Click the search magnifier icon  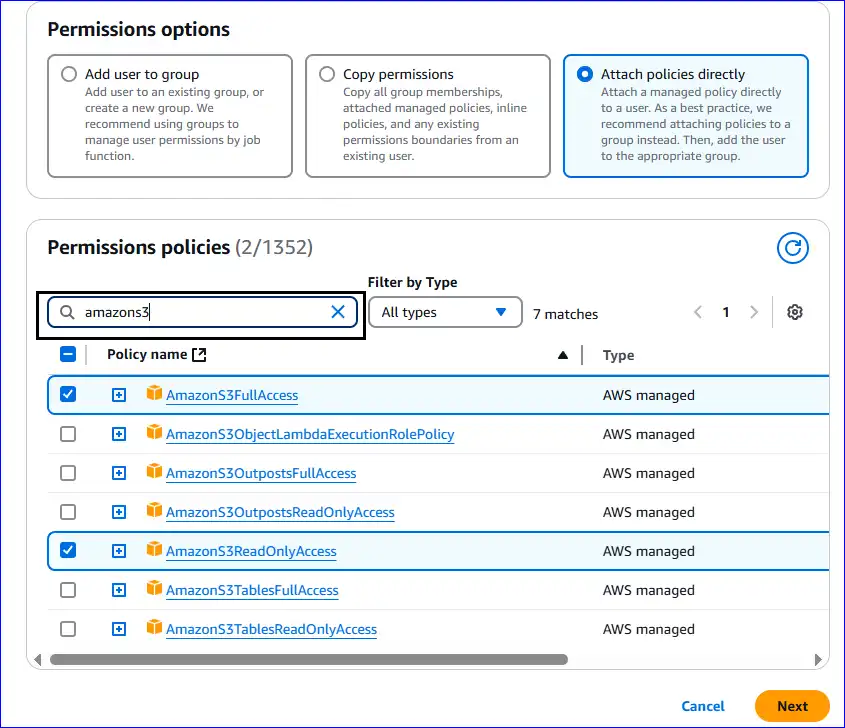tap(66, 312)
